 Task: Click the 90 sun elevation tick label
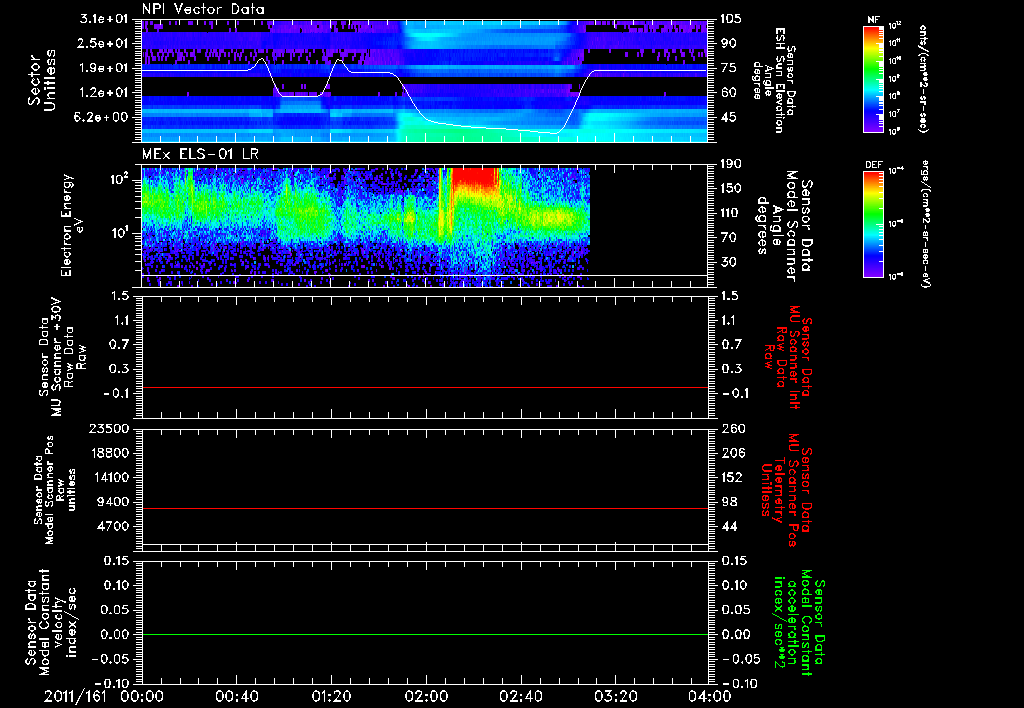point(728,43)
